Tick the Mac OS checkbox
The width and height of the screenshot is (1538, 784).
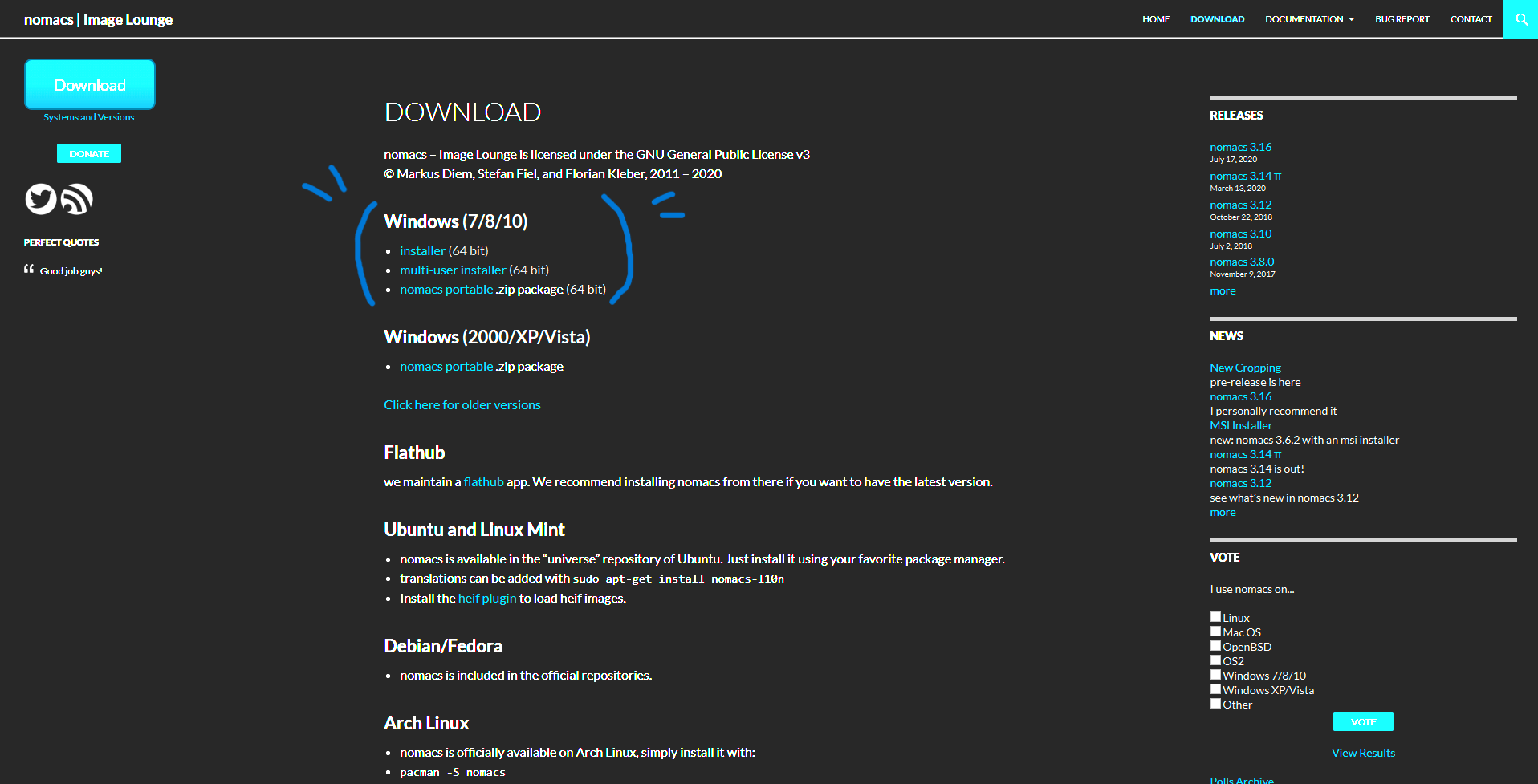(1215, 632)
